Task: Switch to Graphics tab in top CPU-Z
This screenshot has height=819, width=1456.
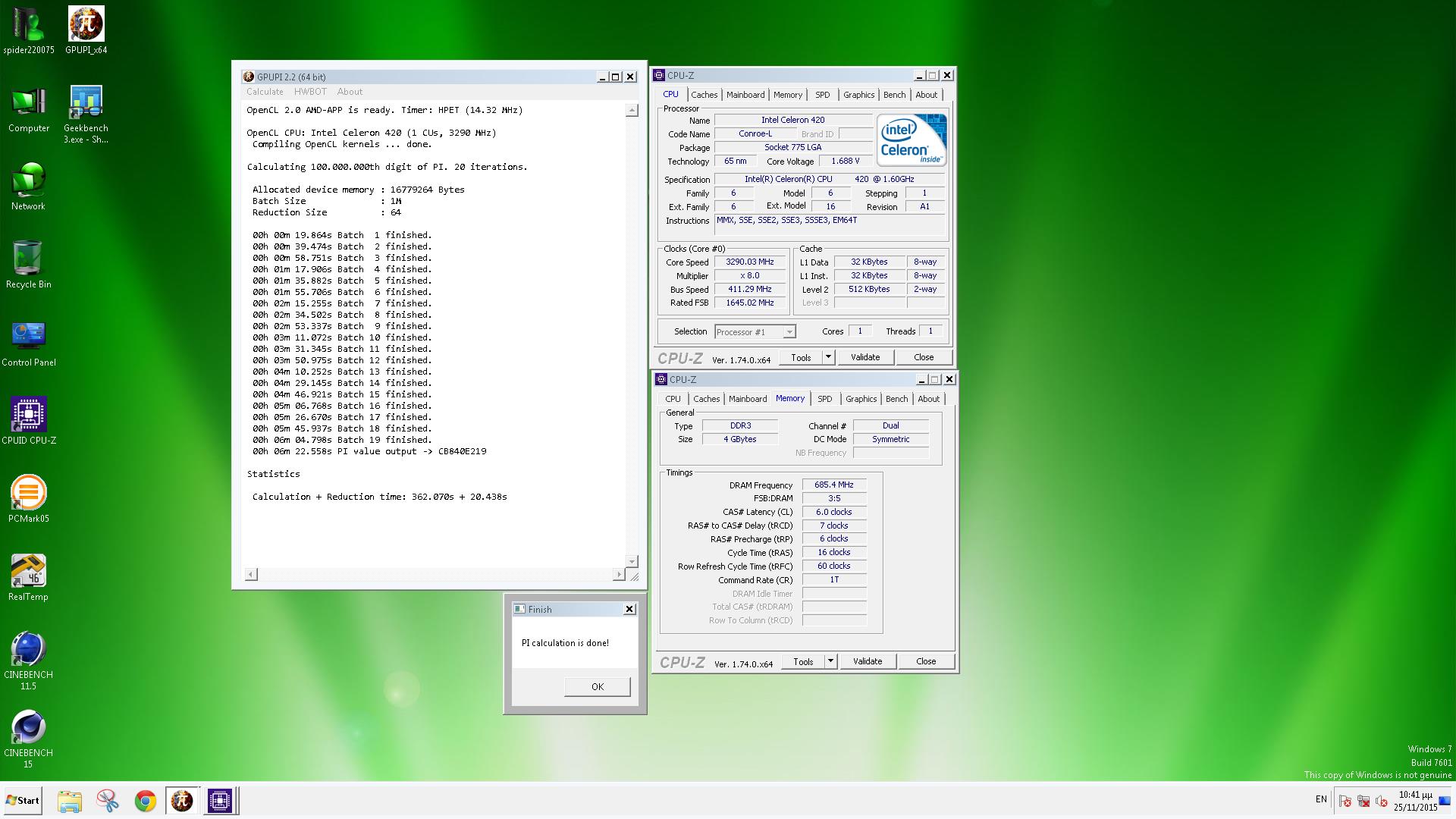Action: [x=859, y=95]
